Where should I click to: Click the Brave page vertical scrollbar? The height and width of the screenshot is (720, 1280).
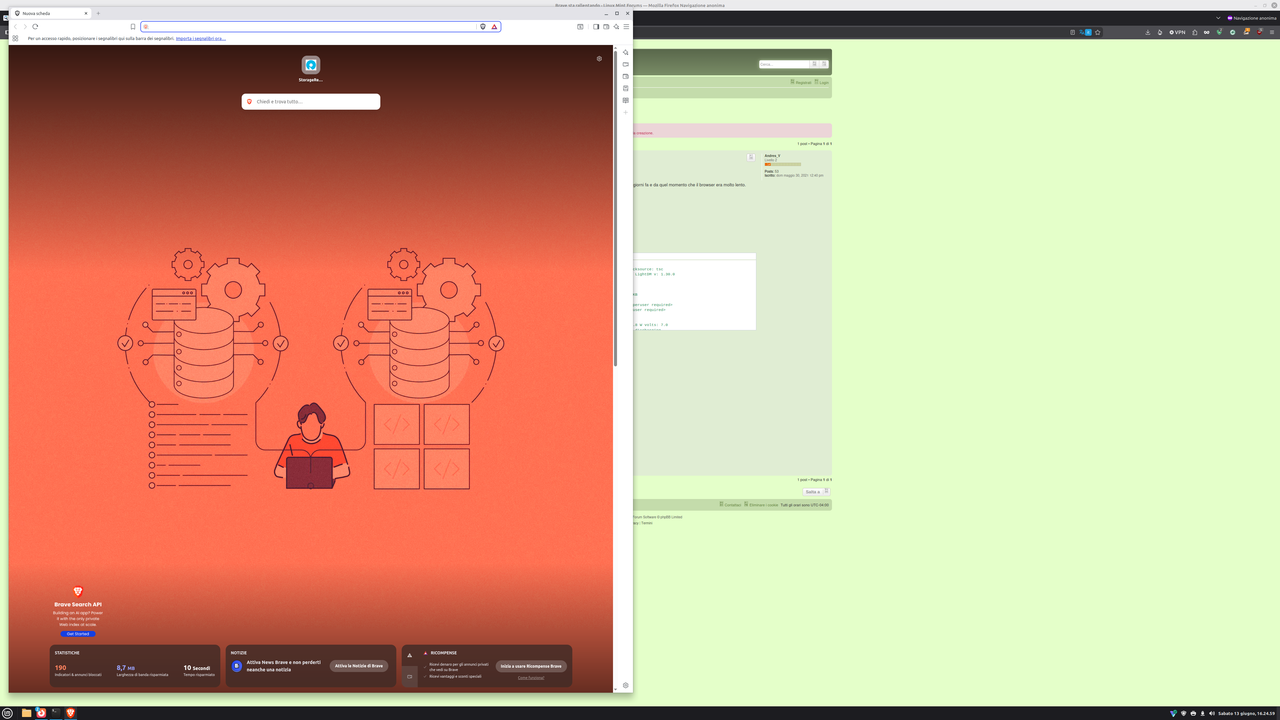(615, 206)
